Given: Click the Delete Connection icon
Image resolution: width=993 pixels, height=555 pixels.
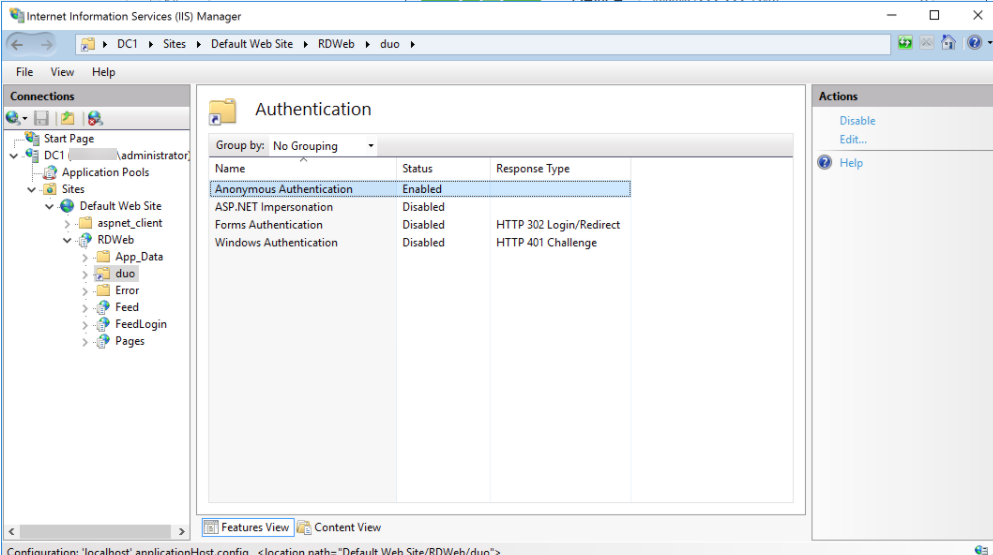Looking at the screenshot, I should point(94,118).
